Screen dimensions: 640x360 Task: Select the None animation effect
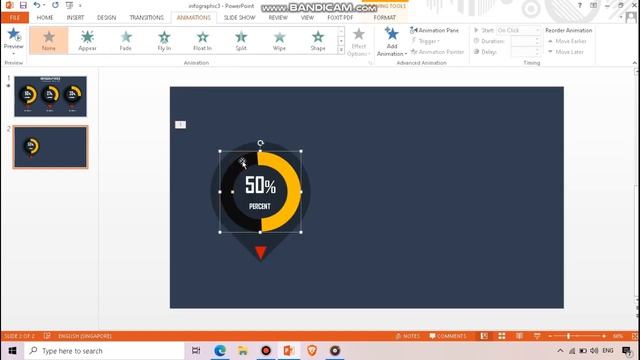[49, 40]
